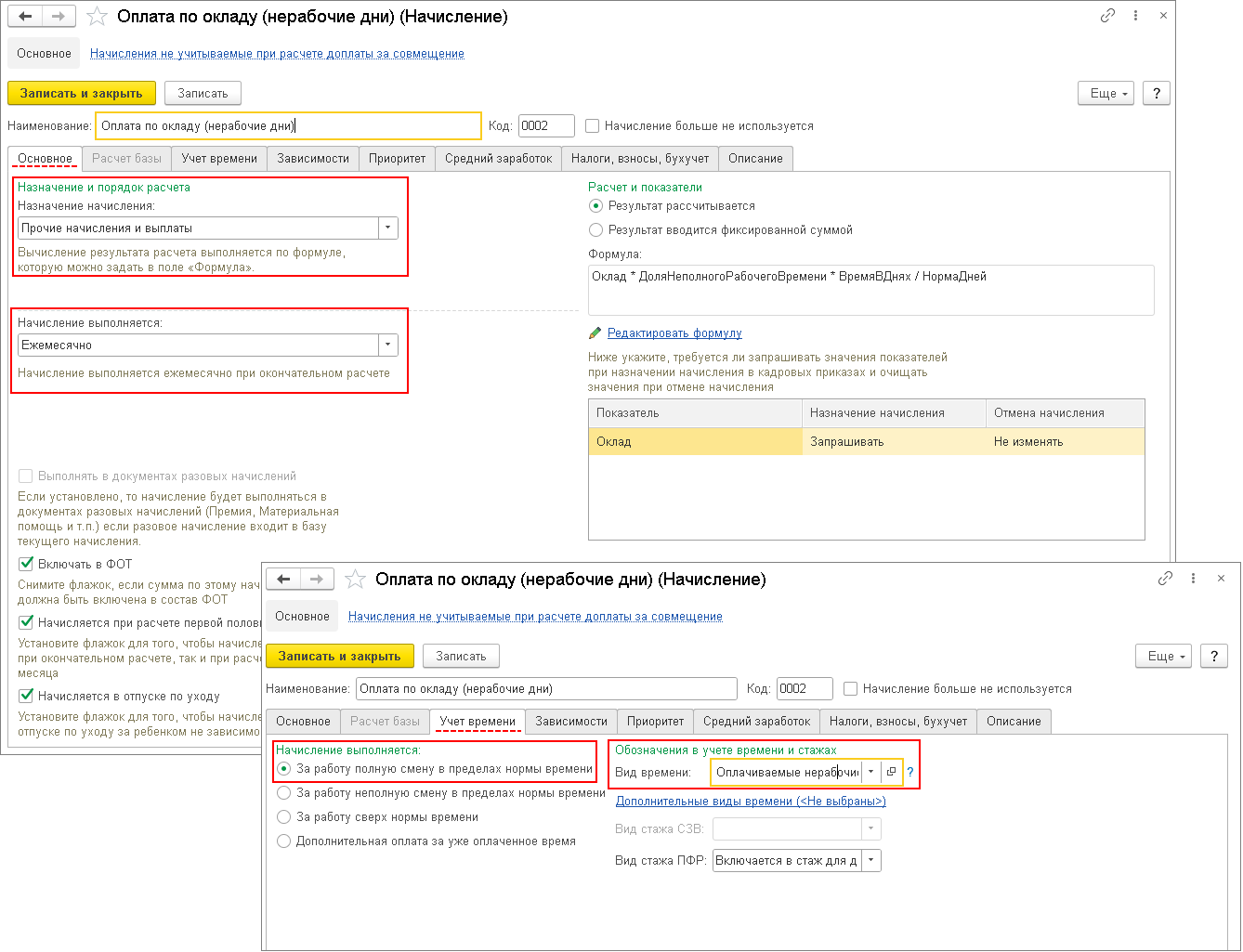Viewport: 1243px width, 952px height.
Task: Uncheck Начисляется в отпуске по уходу
Action: point(26,696)
